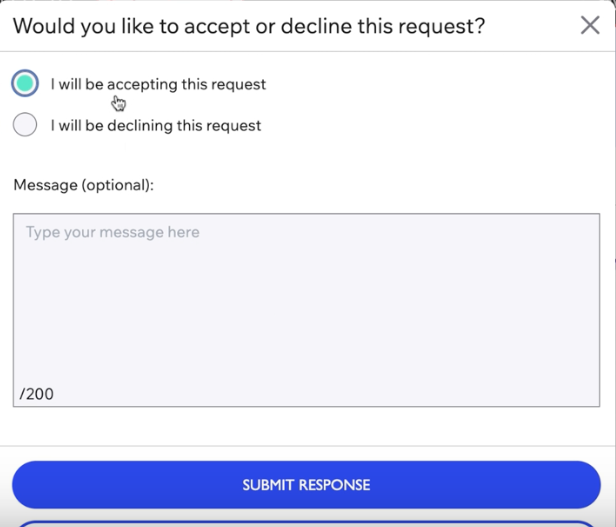Click the 'I will be accepting this request' label
The width and height of the screenshot is (616, 527).
(158, 84)
